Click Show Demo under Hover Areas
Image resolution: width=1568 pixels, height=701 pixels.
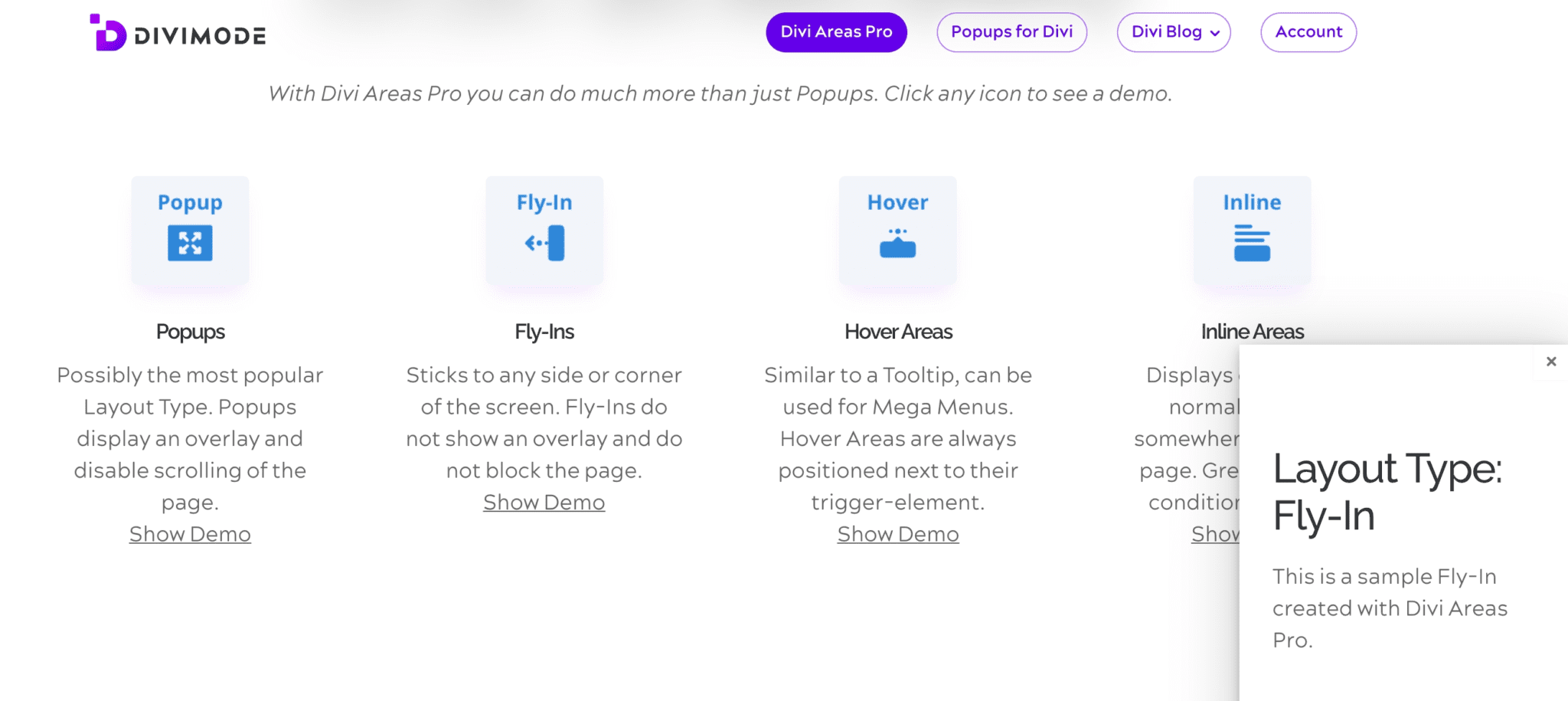[x=898, y=534]
